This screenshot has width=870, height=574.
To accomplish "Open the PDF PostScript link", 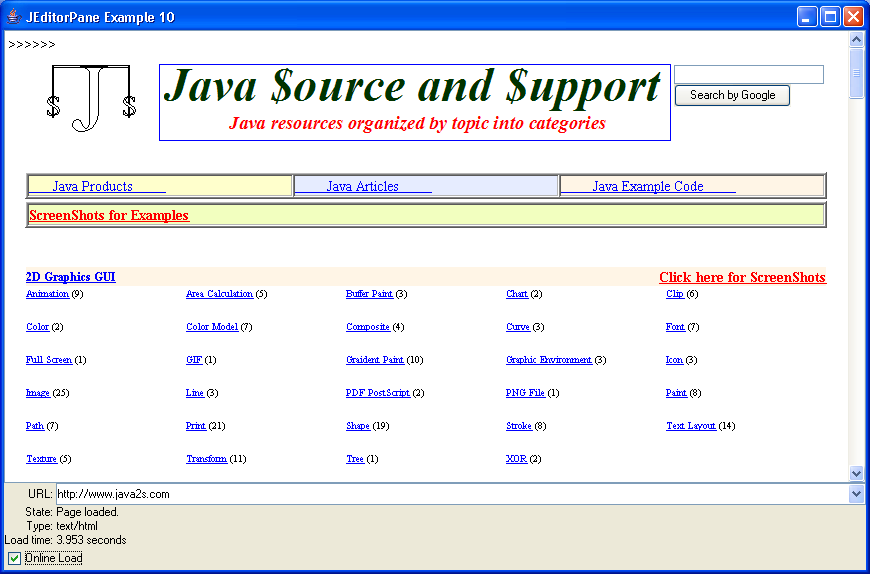I will pyautogui.click(x=378, y=393).
